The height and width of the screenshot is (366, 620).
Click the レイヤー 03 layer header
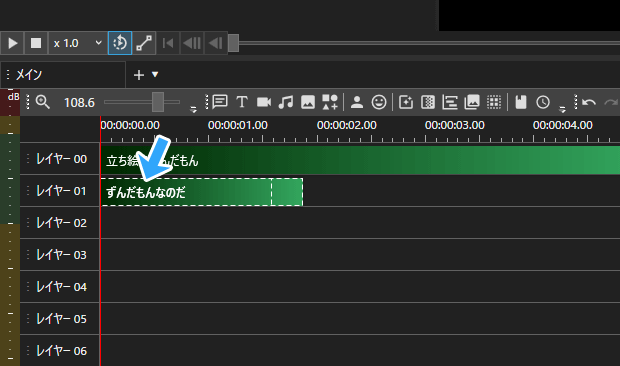(x=59, y=255)
